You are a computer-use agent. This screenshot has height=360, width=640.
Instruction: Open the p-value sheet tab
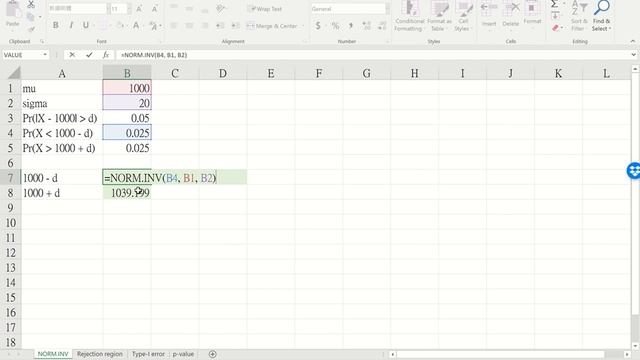coord(183,354)
